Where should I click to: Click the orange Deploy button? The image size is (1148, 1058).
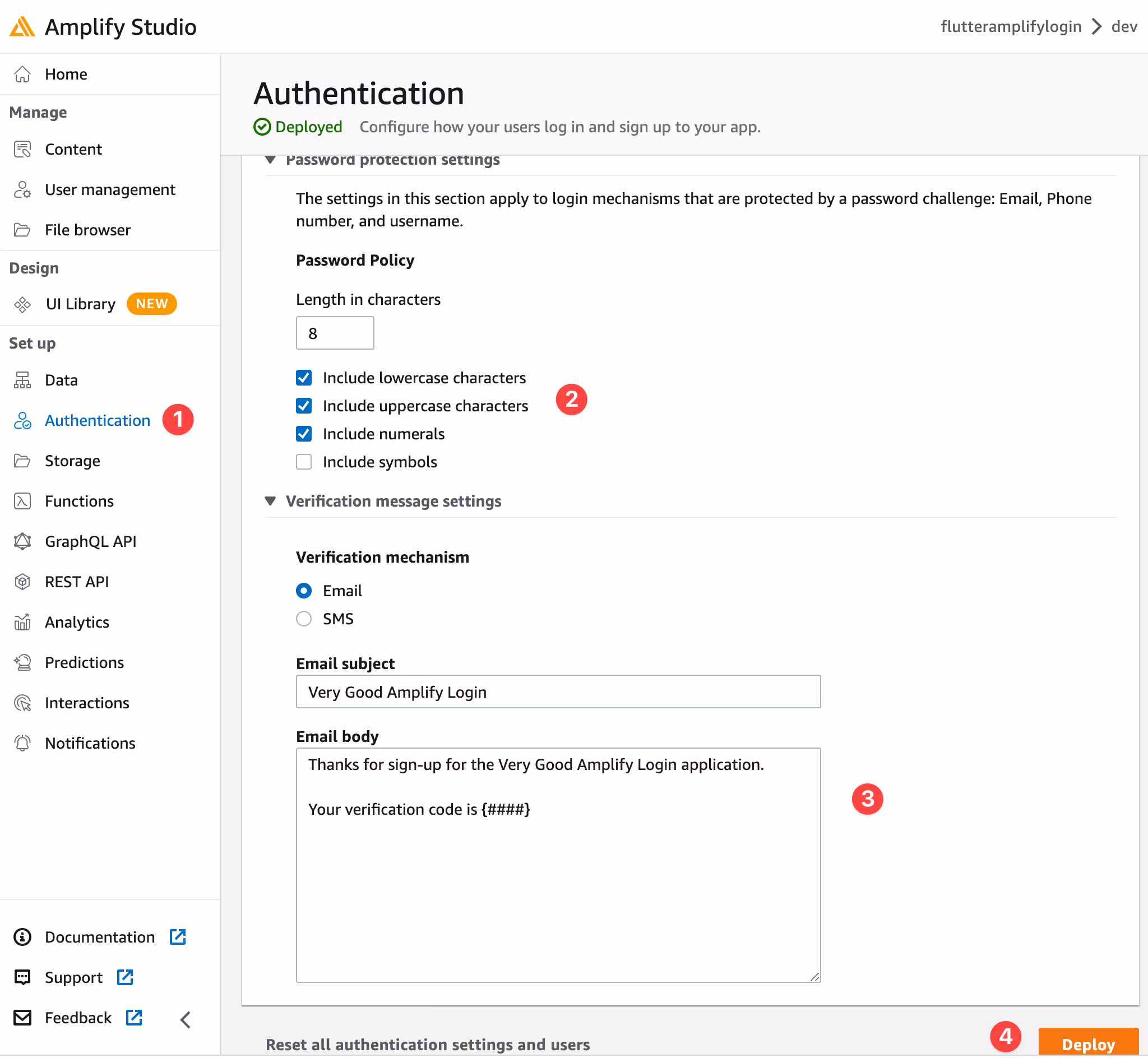[1088, 1043]
